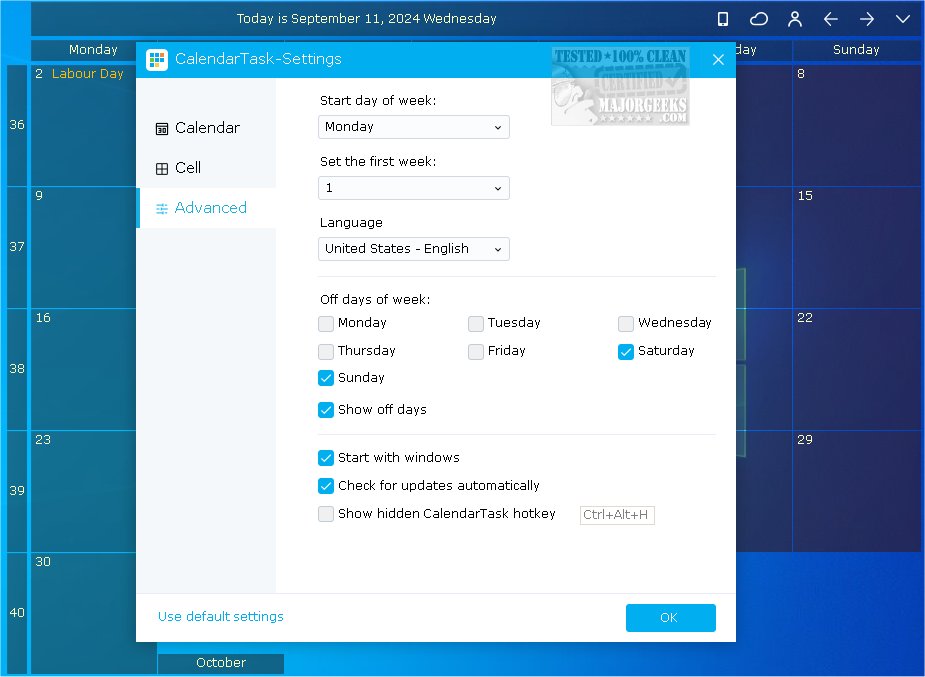Open the Set the first week dropdown

pyautogui.click(x=414, y=188)
